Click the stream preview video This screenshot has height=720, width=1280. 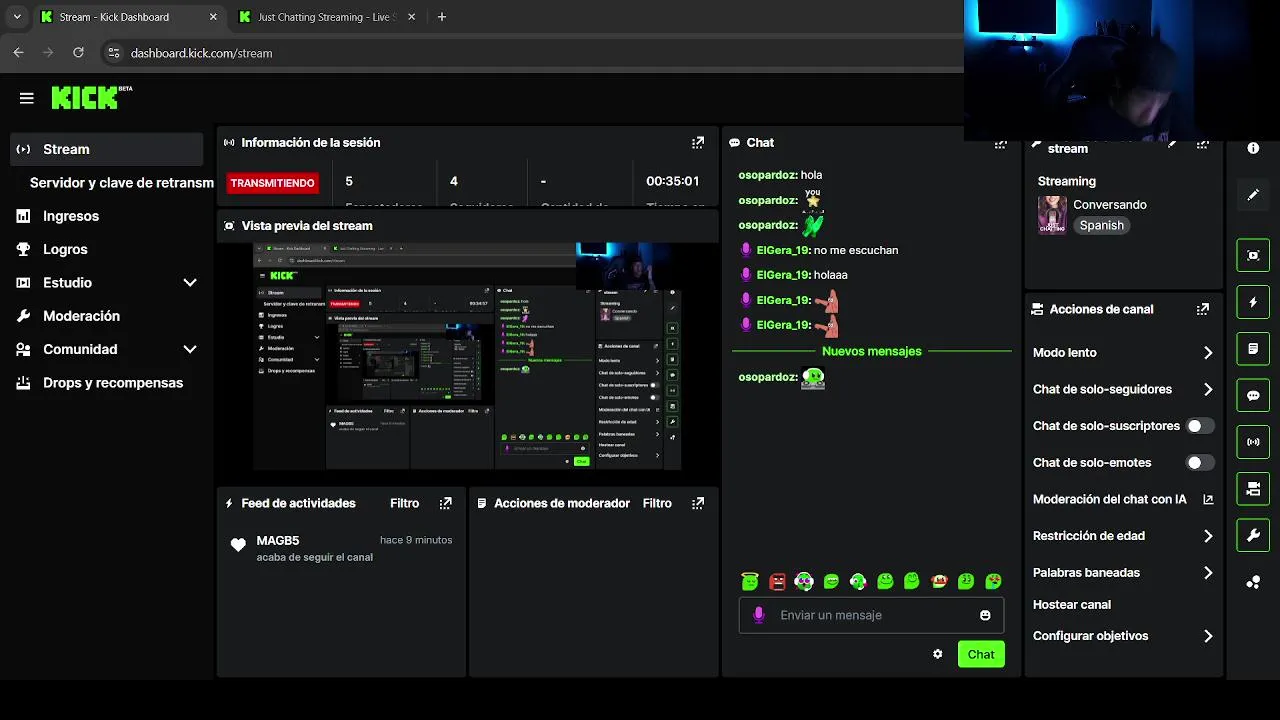pos(466,356)
